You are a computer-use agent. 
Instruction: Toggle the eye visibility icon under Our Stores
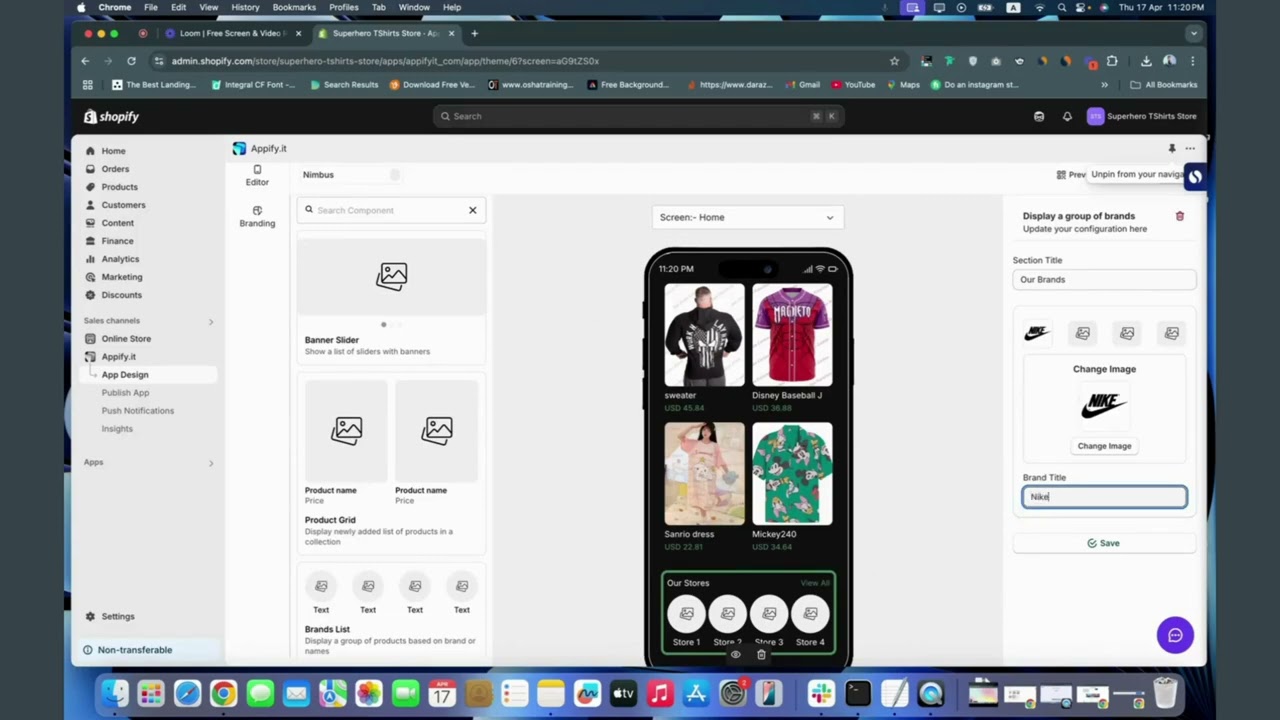(x=735, y=655)
